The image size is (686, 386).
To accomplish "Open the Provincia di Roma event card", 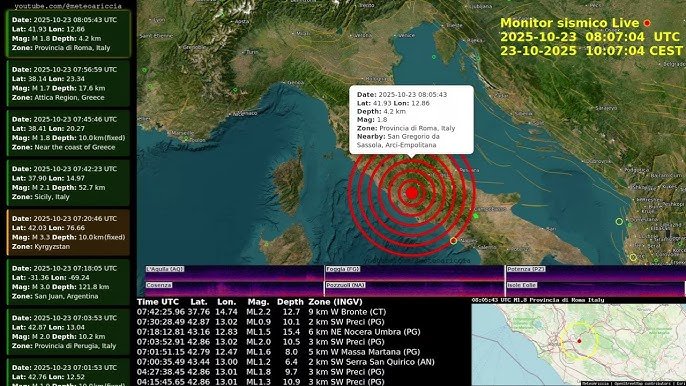I will (x=68, y=34).
